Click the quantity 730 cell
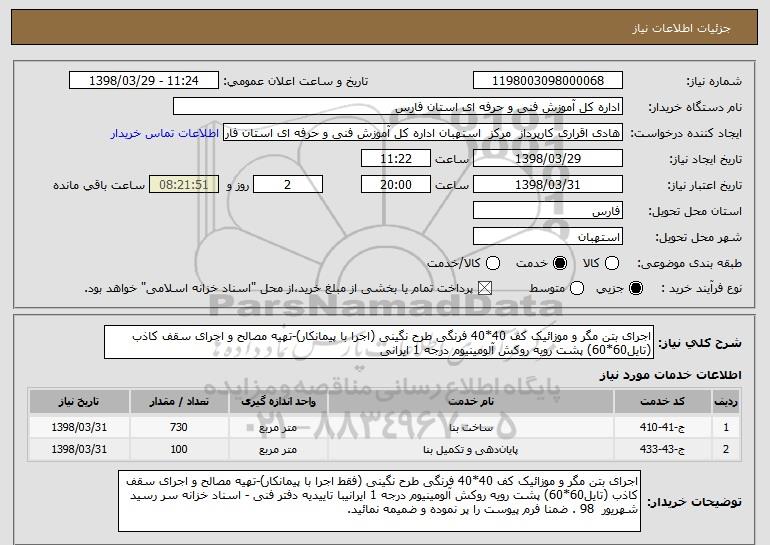This screenshot has height=545, width=770. [x=179, y=427]
